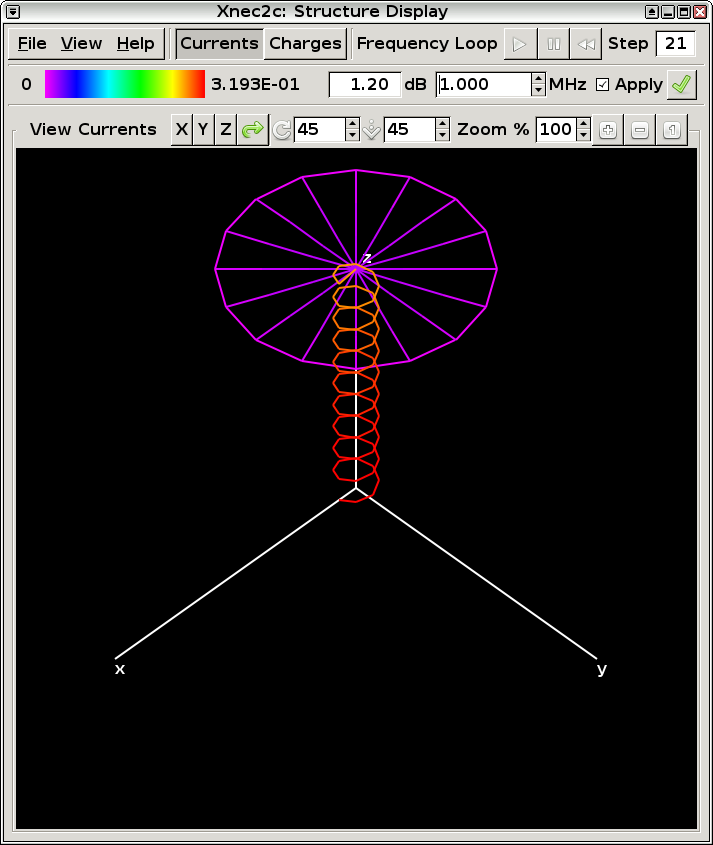713x845 pixels.
Task: Click the tilt icon beside second 45
Action: (x=371, y=130)
